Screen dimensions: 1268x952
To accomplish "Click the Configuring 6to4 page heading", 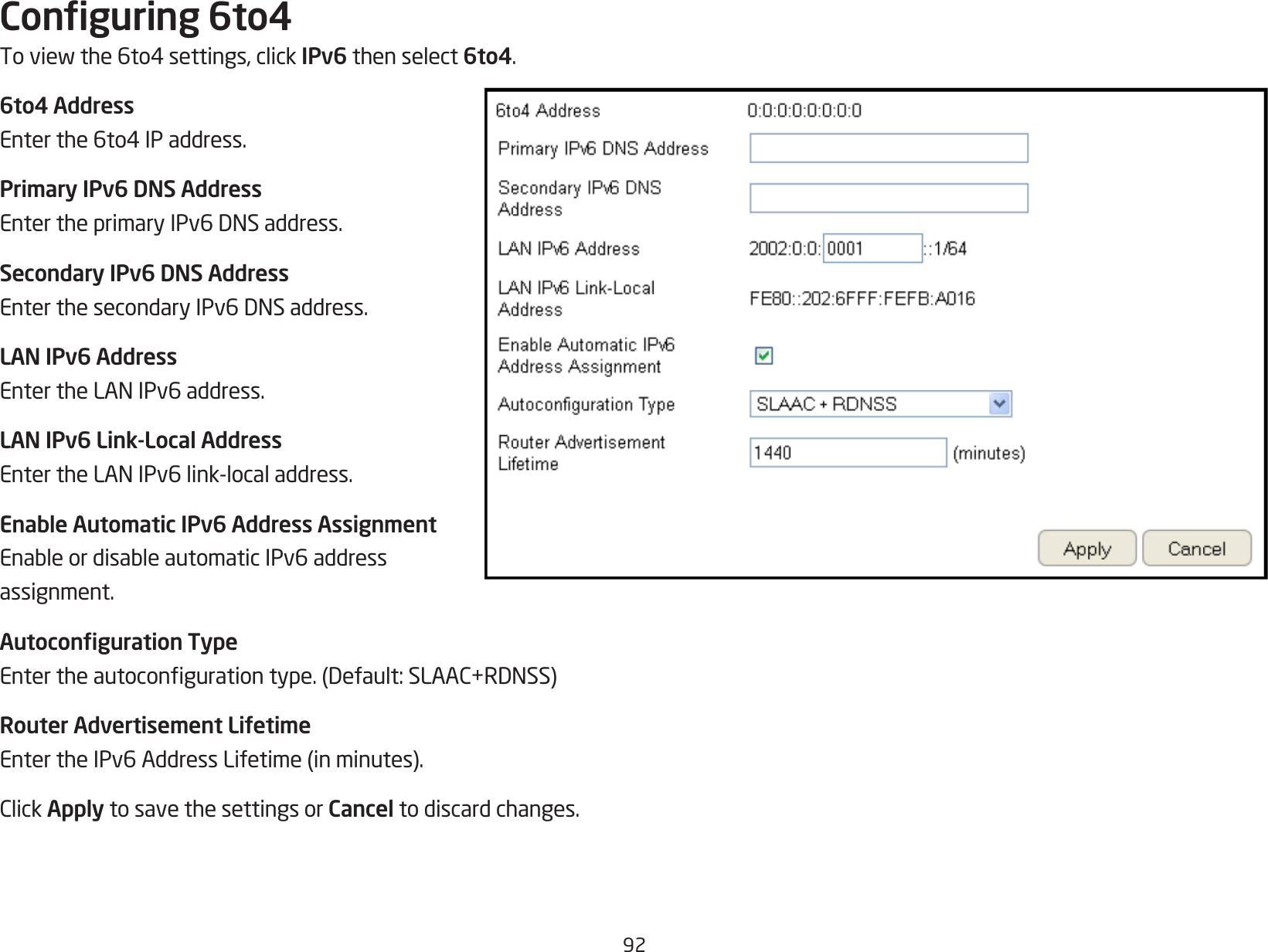I will tap(146, 17).
